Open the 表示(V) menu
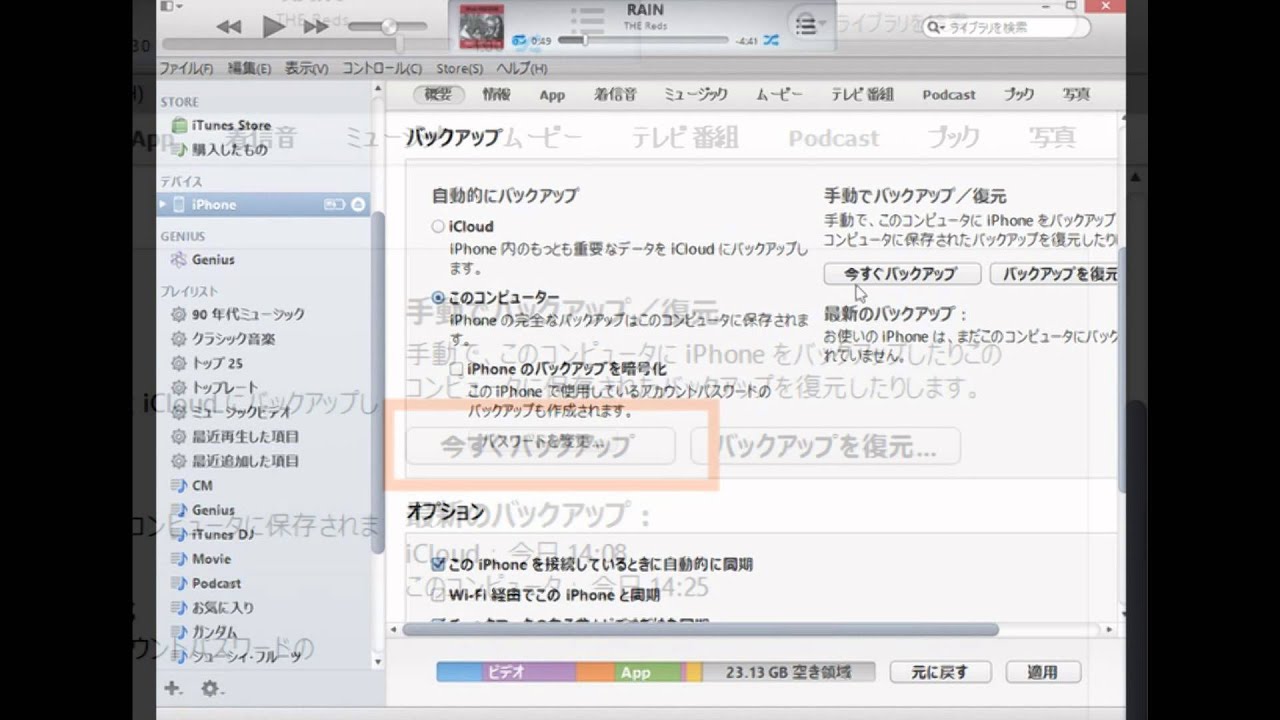This screenshot has width=1280, height=720. [x=306, y=69]
